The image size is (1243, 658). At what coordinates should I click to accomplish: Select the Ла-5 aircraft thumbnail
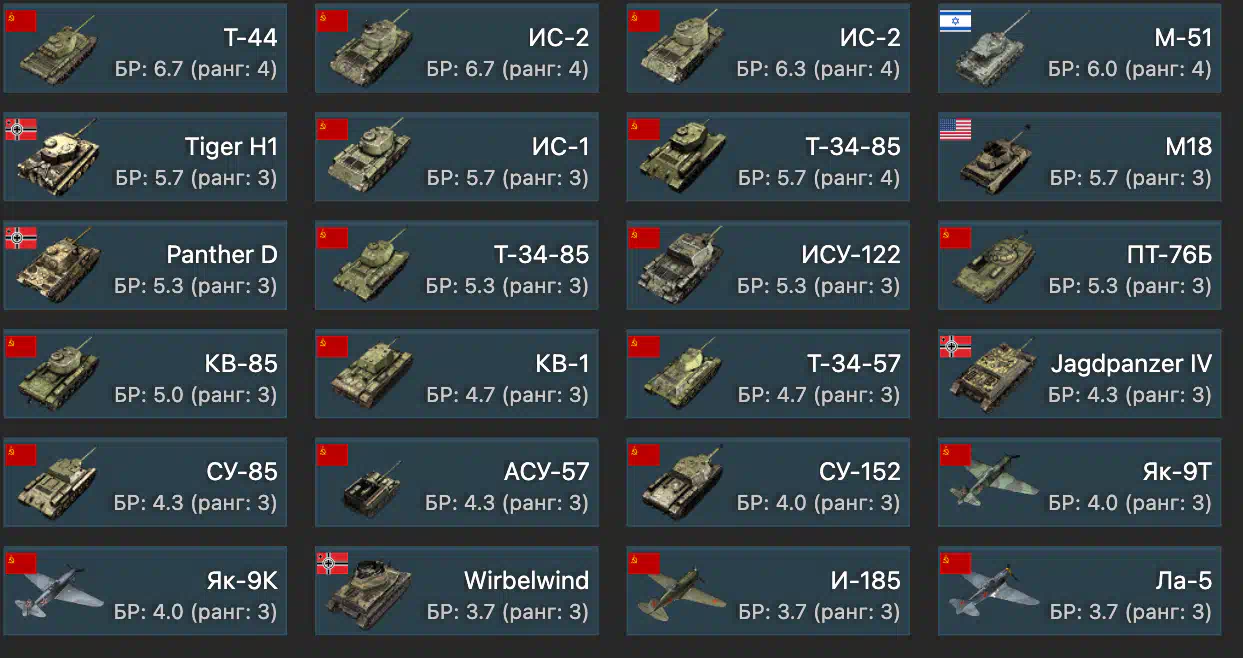991,592
